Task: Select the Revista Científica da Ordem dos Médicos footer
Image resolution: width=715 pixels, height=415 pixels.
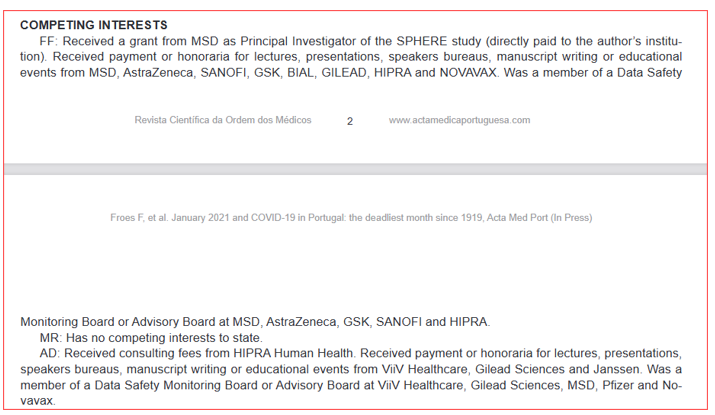Action: [223, 120]
